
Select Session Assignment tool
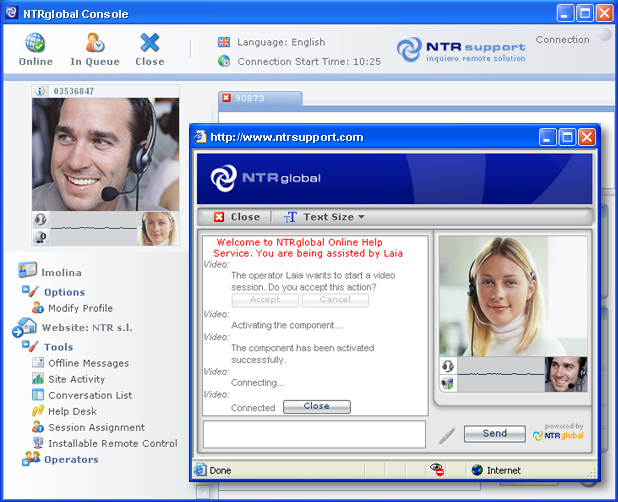[96, 427]
